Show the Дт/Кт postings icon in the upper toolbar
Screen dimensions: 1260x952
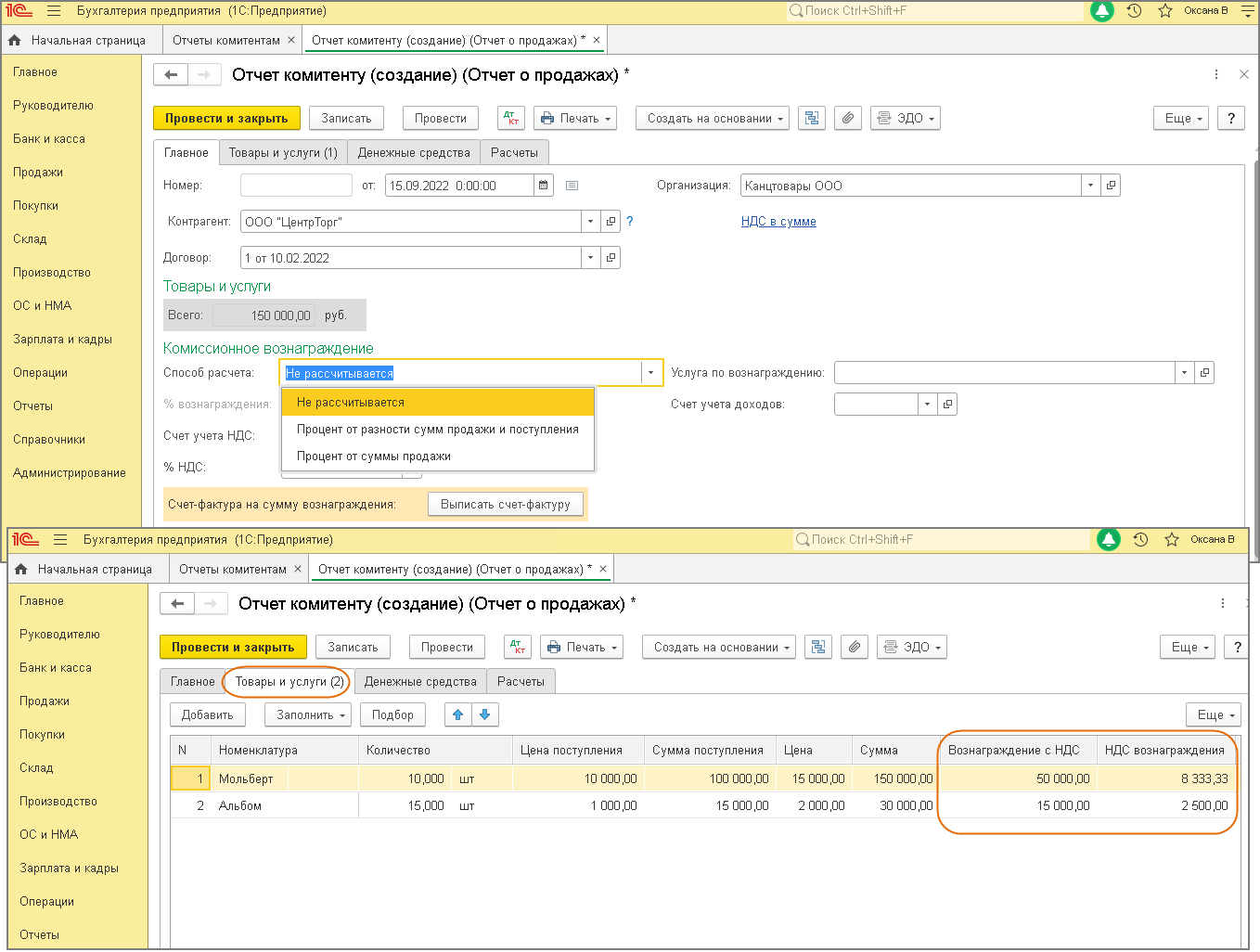coord(511,118)
